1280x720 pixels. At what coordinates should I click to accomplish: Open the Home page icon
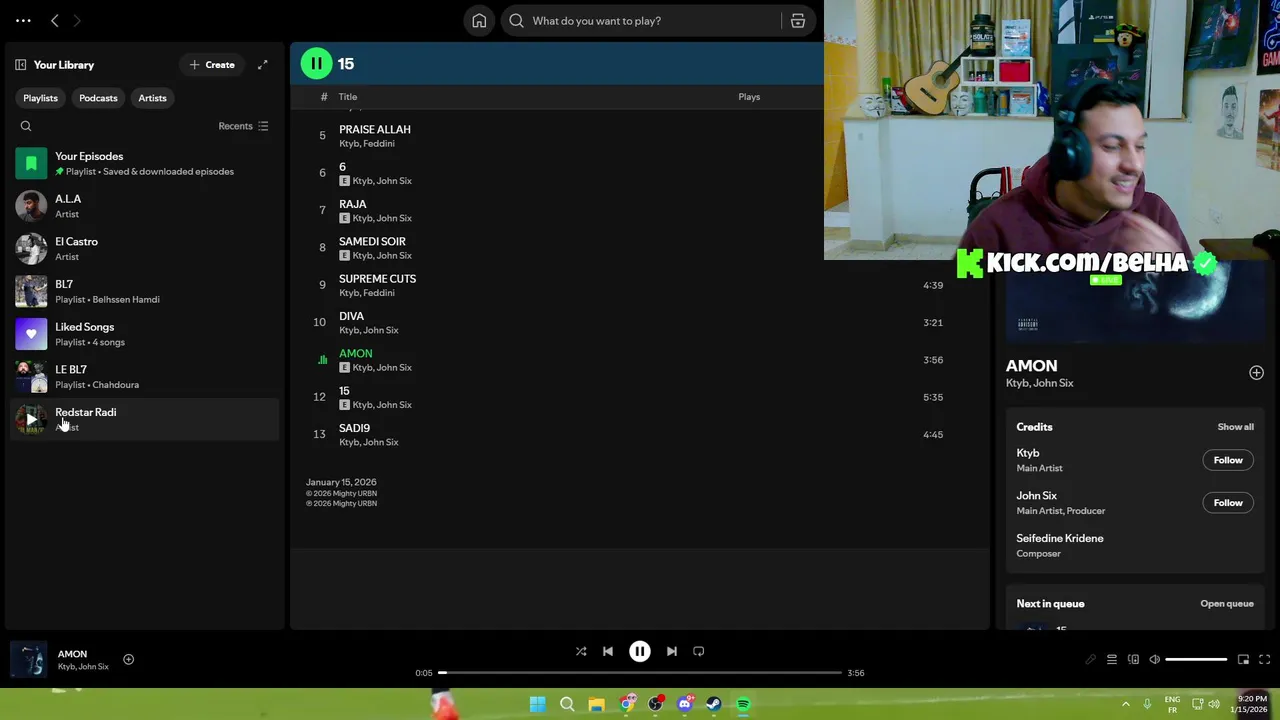(x=479, y=21)
